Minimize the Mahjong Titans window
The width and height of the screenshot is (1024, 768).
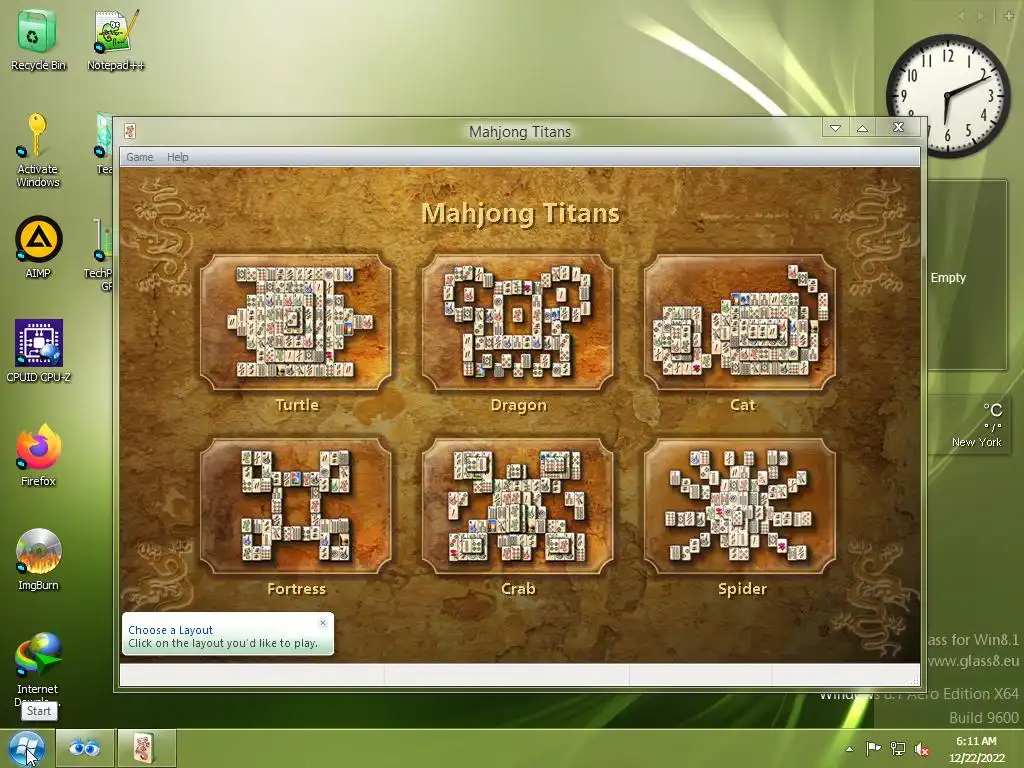click(835, 127)
